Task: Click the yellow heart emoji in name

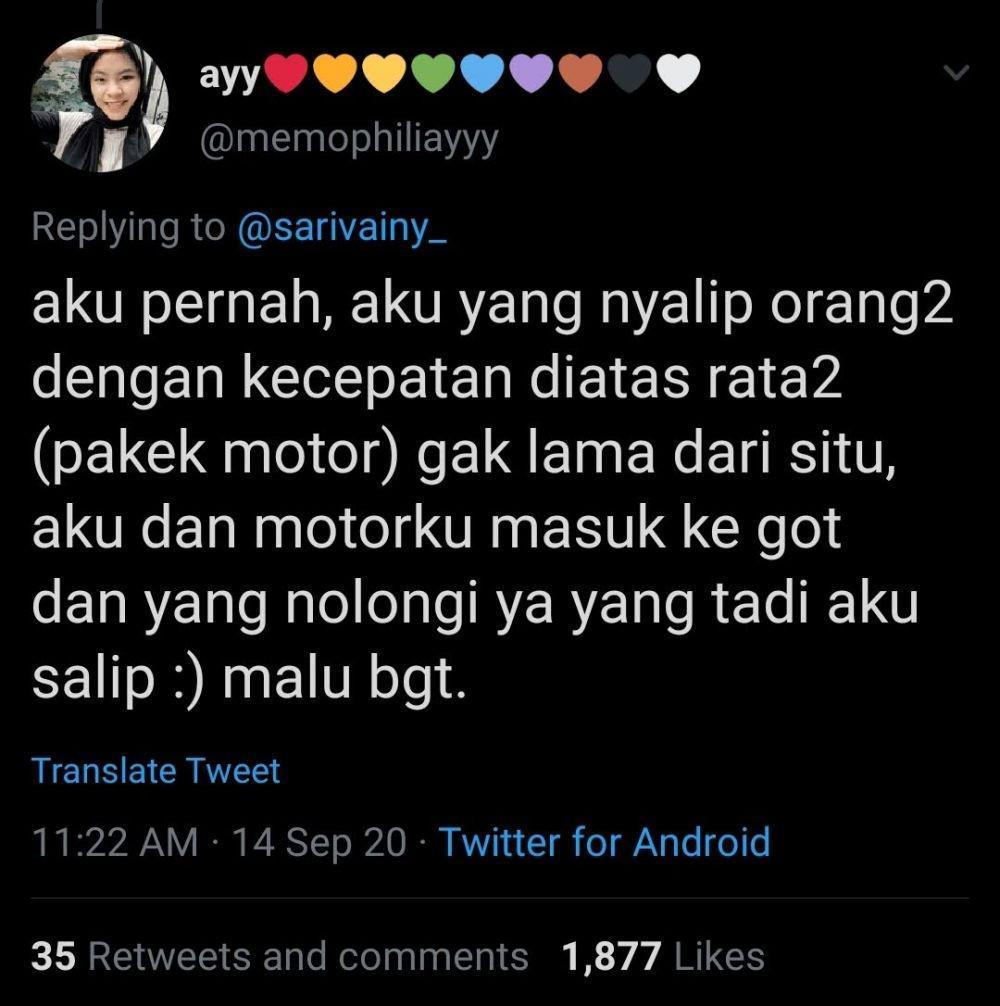Action: (385, 74)
